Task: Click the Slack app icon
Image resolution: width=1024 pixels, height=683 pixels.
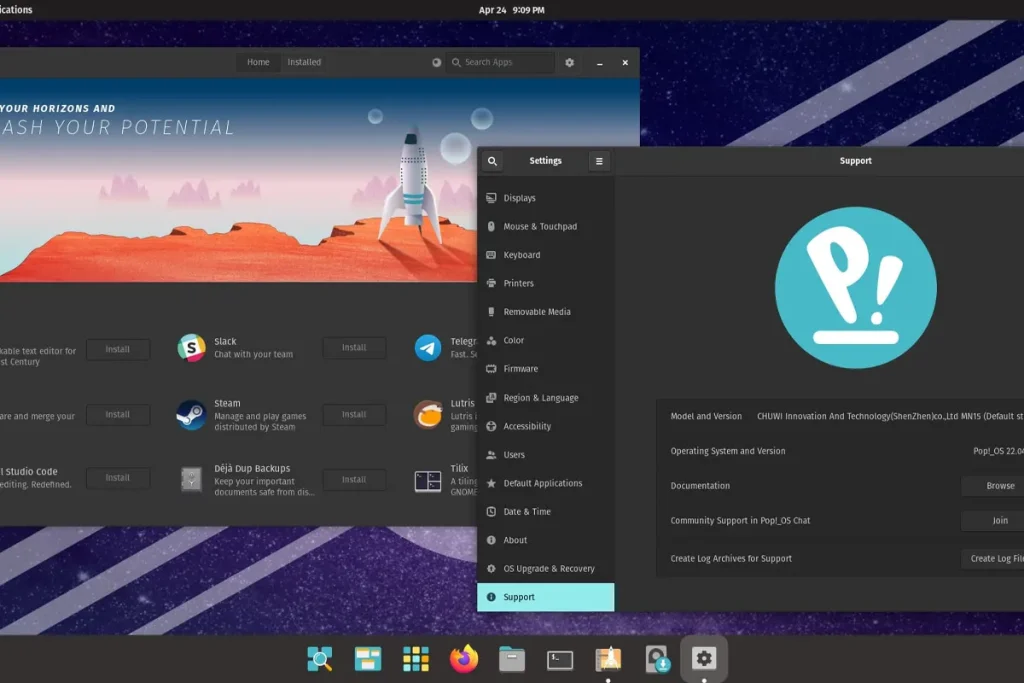Action: coord(191,348)
